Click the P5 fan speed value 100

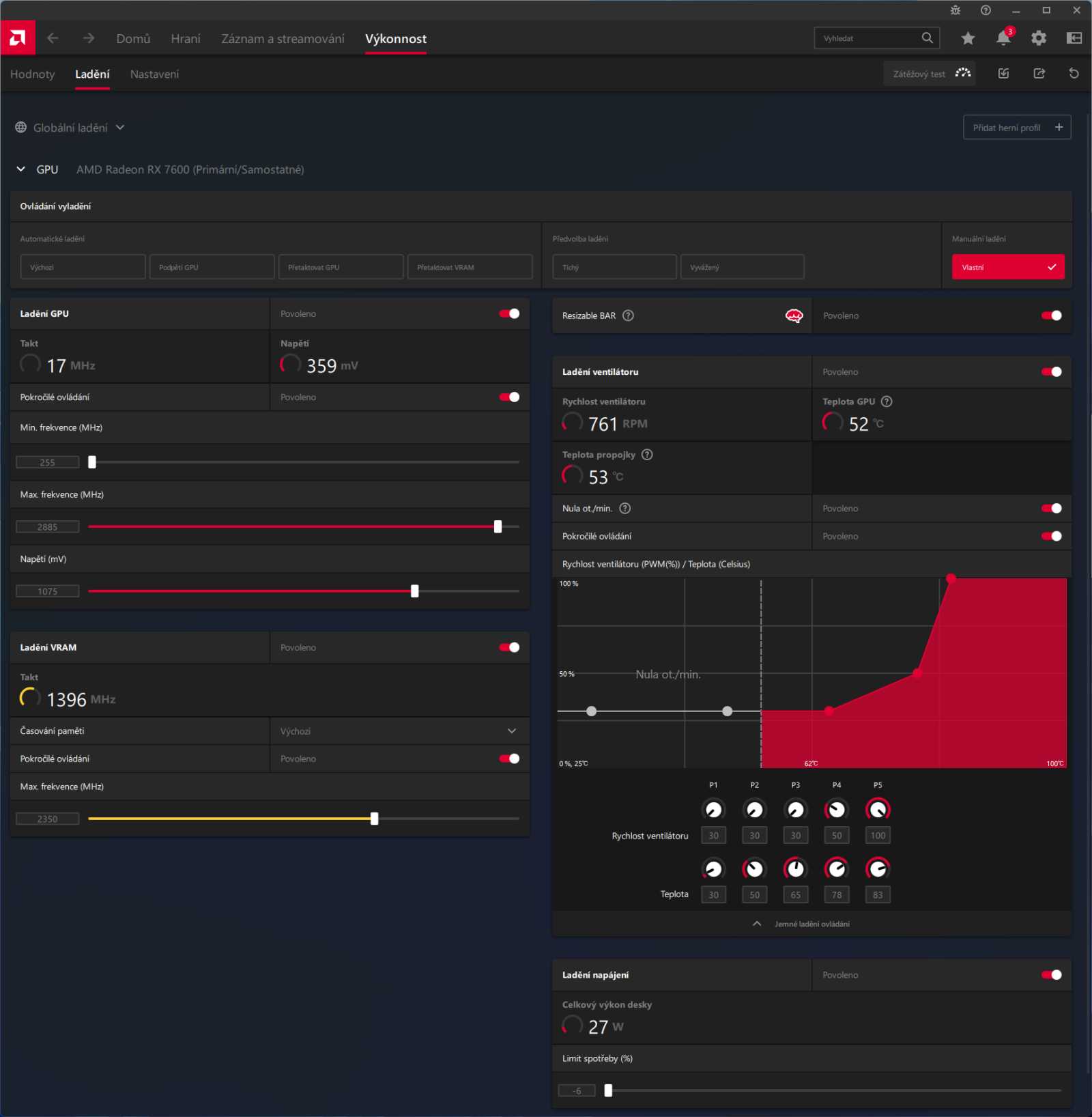click(x=878, y=836)
